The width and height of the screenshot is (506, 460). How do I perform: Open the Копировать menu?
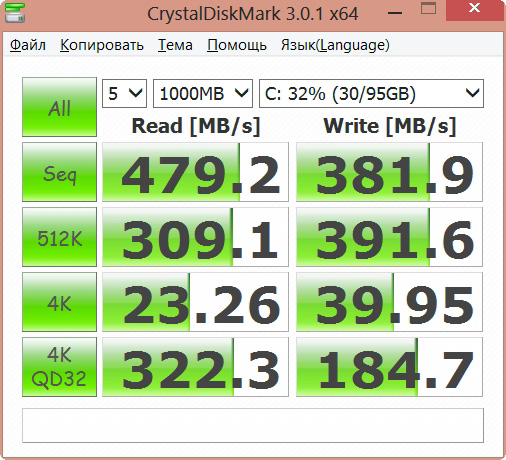pyautogui.click(x=102, y=45)
